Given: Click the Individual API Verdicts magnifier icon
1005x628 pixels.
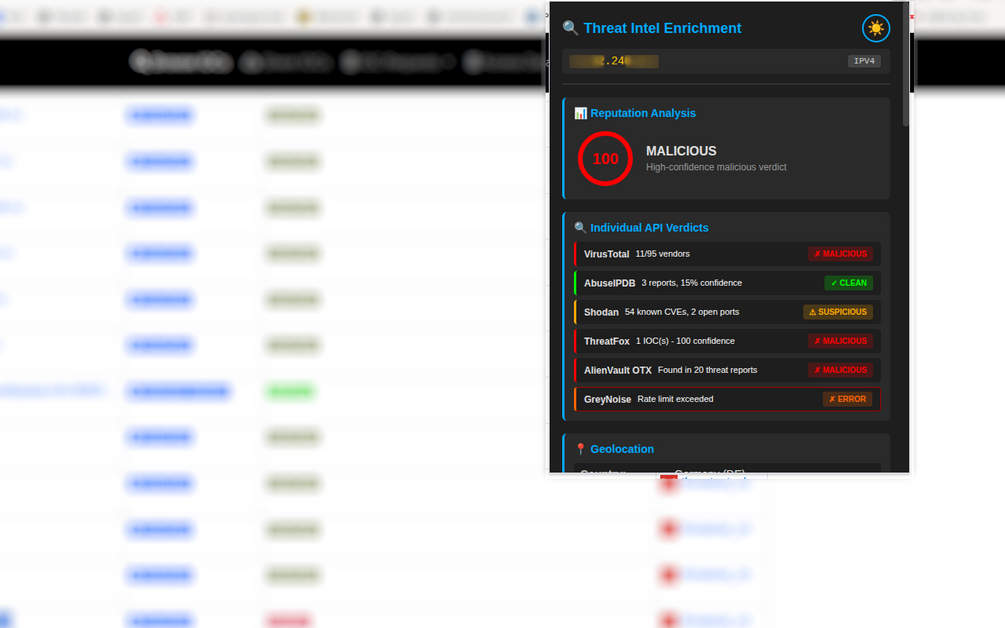Looking at the screenshot, I should [580, 227].
